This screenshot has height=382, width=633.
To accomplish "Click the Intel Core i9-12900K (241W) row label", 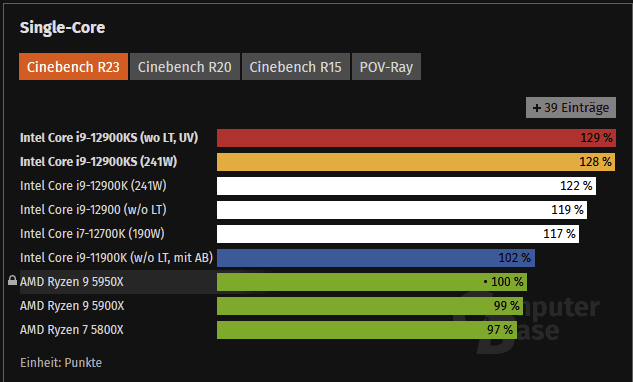I will [x=93, y=186].
